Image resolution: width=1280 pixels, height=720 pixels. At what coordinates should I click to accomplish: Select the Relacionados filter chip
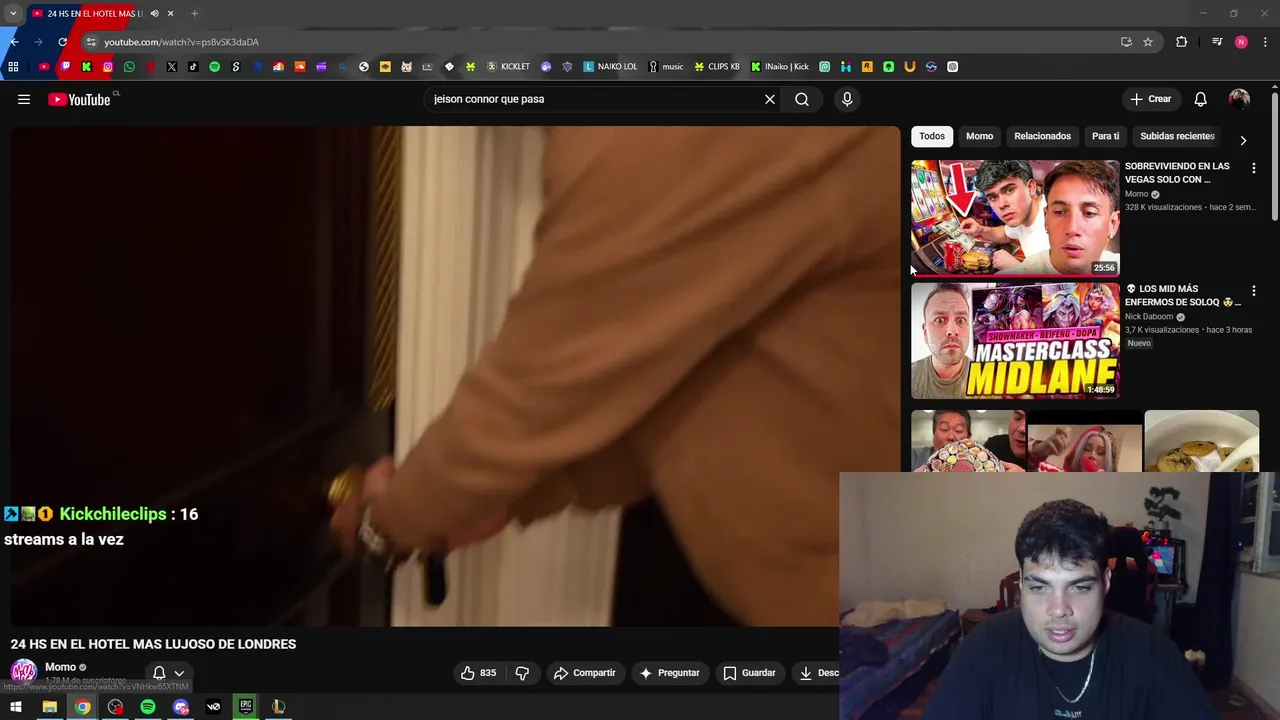pos(1042,136)
